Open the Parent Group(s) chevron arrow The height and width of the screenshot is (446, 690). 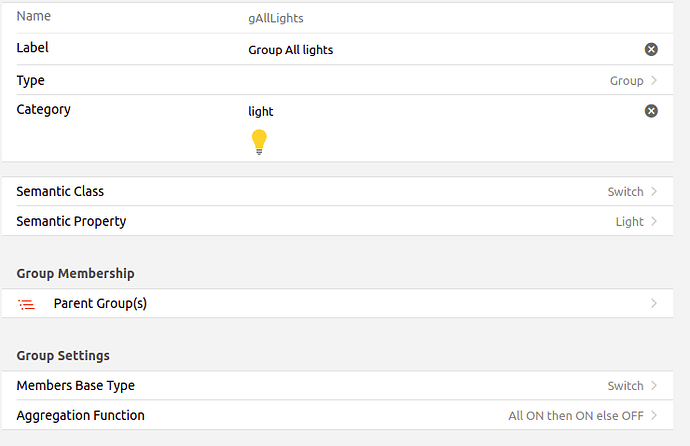(654, 303)
